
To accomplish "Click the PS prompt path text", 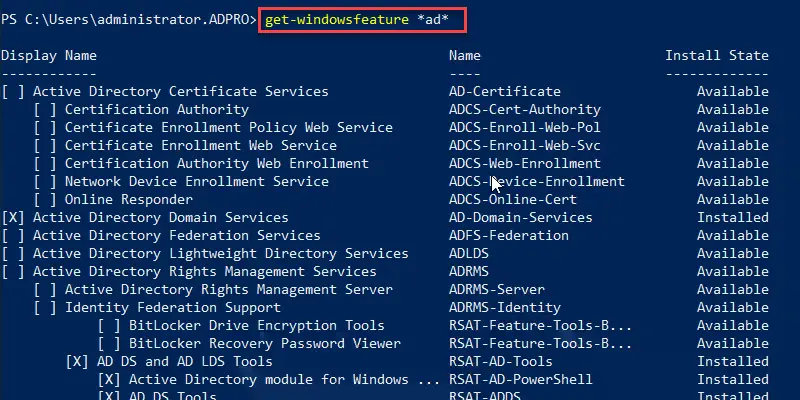I will (x=129, y=20).
